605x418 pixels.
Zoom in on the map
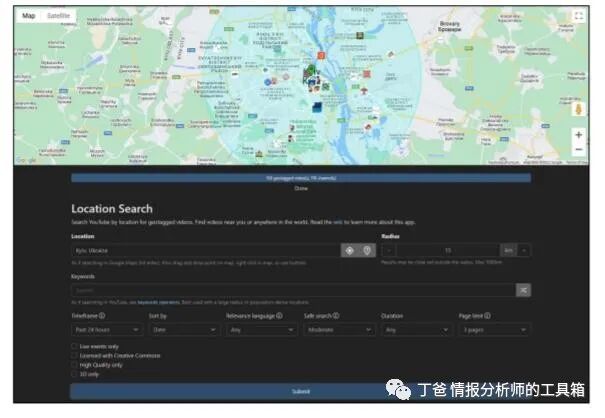[578, 135]
